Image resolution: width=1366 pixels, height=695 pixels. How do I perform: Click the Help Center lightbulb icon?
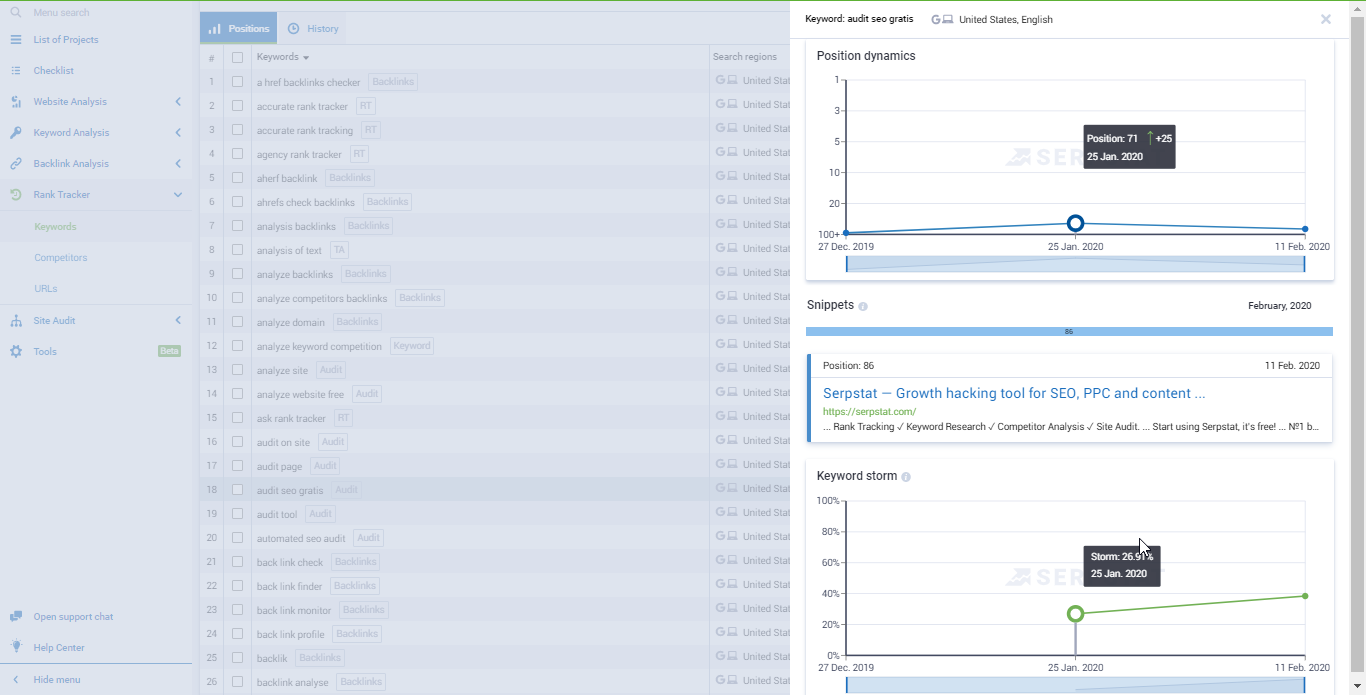pos(15,647)
